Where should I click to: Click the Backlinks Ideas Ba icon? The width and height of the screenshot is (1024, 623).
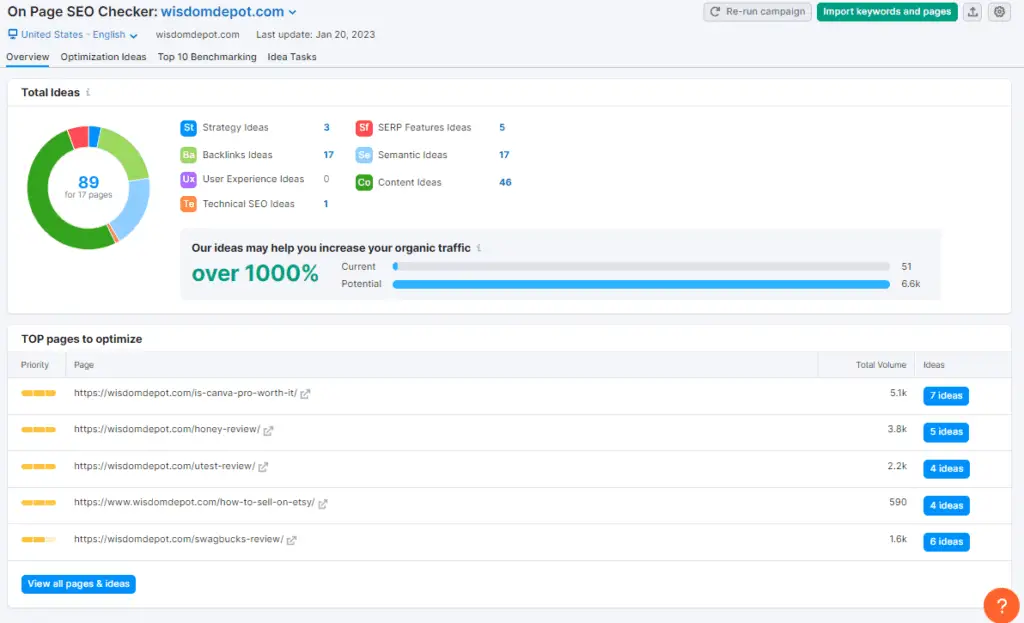tap(188, 155)
